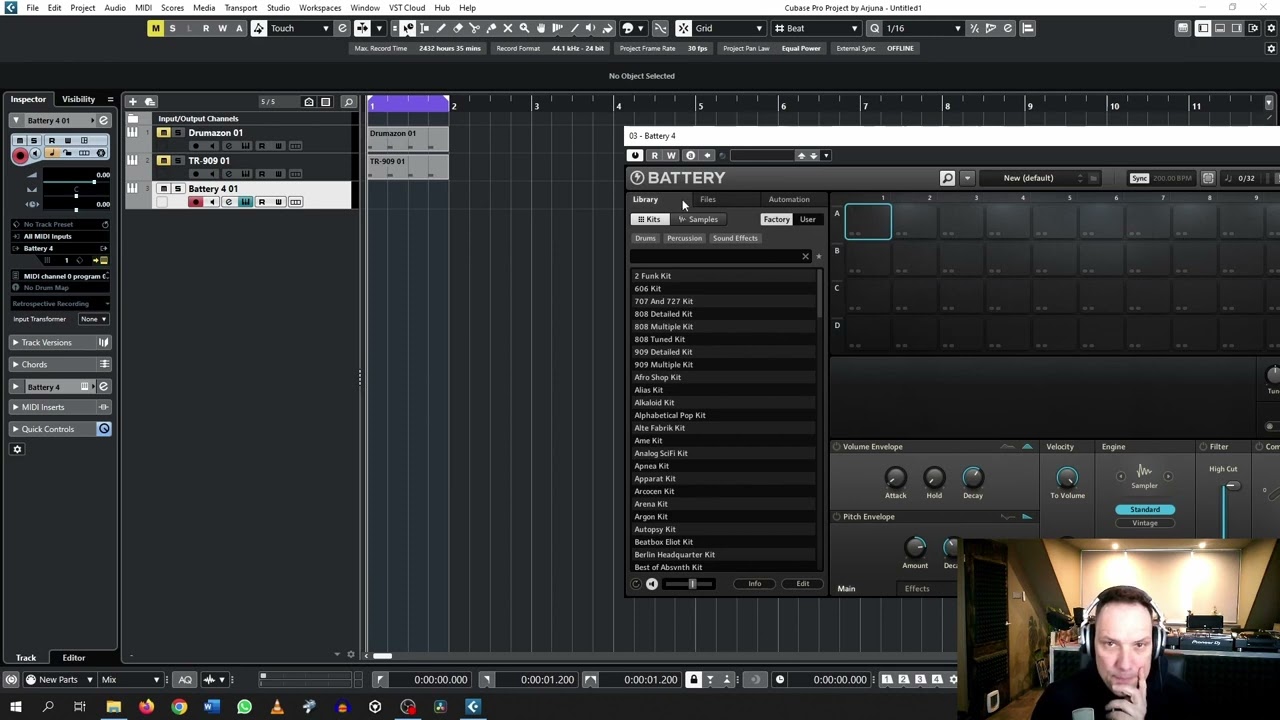Screen dimensions: 1280x720
Task: Add a new track with plus icon
Action: pos(132,101)
